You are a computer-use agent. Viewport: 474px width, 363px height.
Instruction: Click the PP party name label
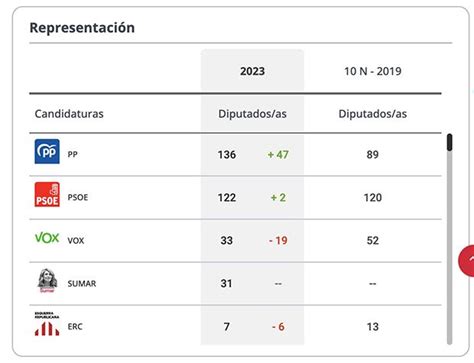click(72, 154)
